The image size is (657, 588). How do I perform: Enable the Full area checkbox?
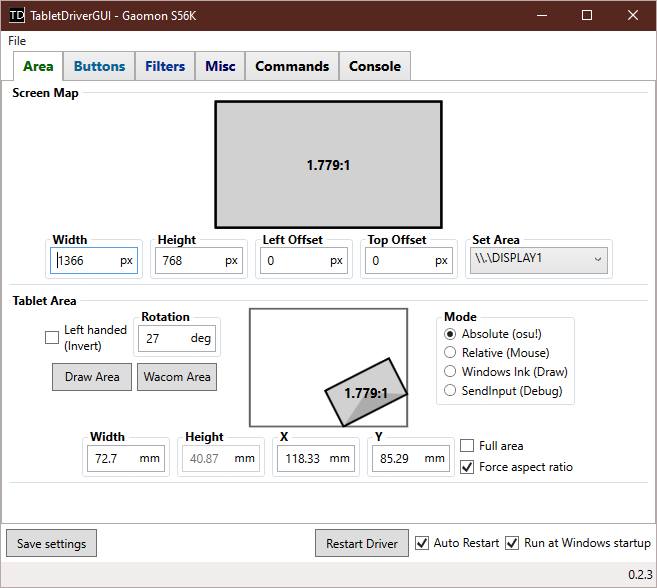tap(467, 446)
